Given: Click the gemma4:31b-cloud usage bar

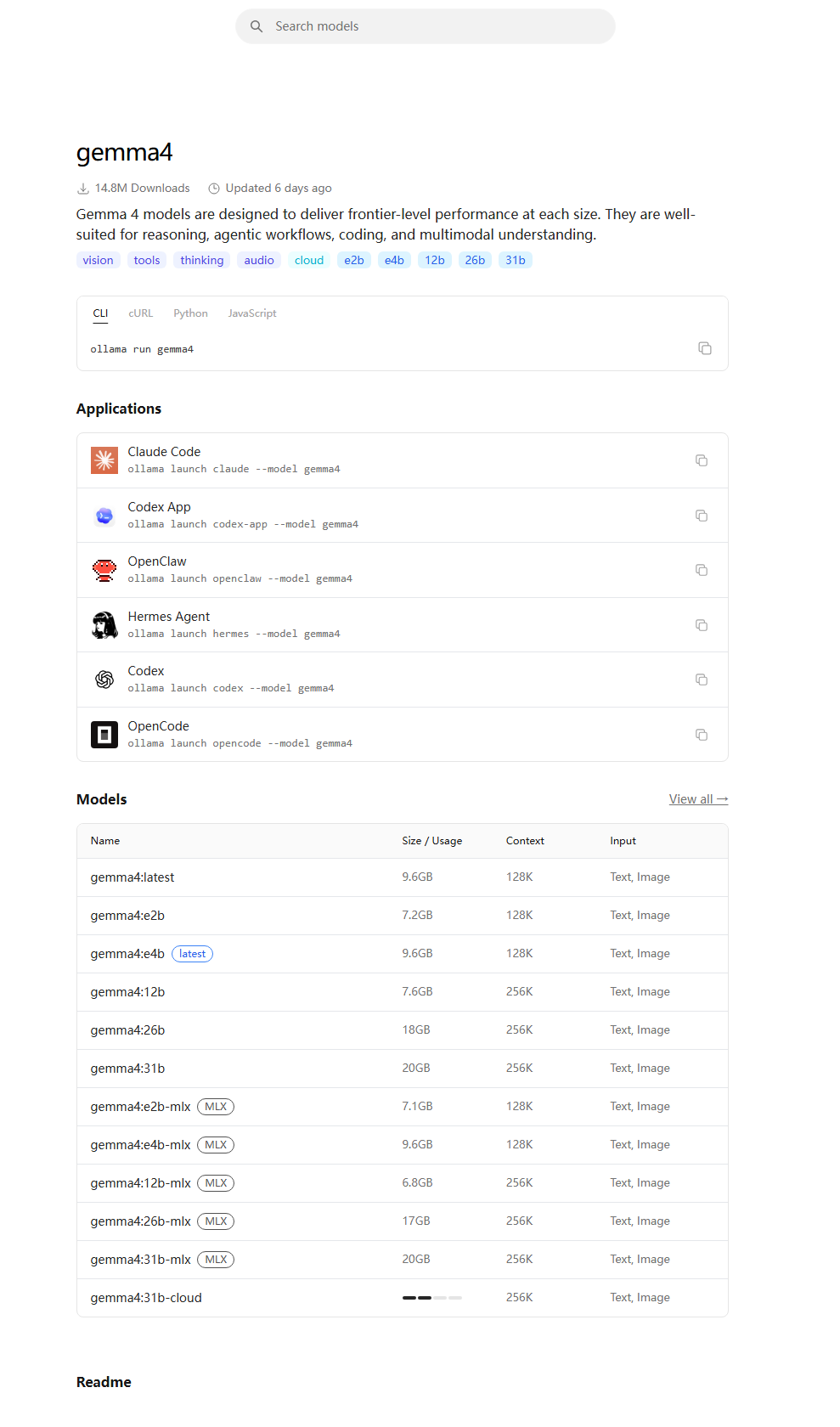Looking at the screenshot, I should (432, 1298).
